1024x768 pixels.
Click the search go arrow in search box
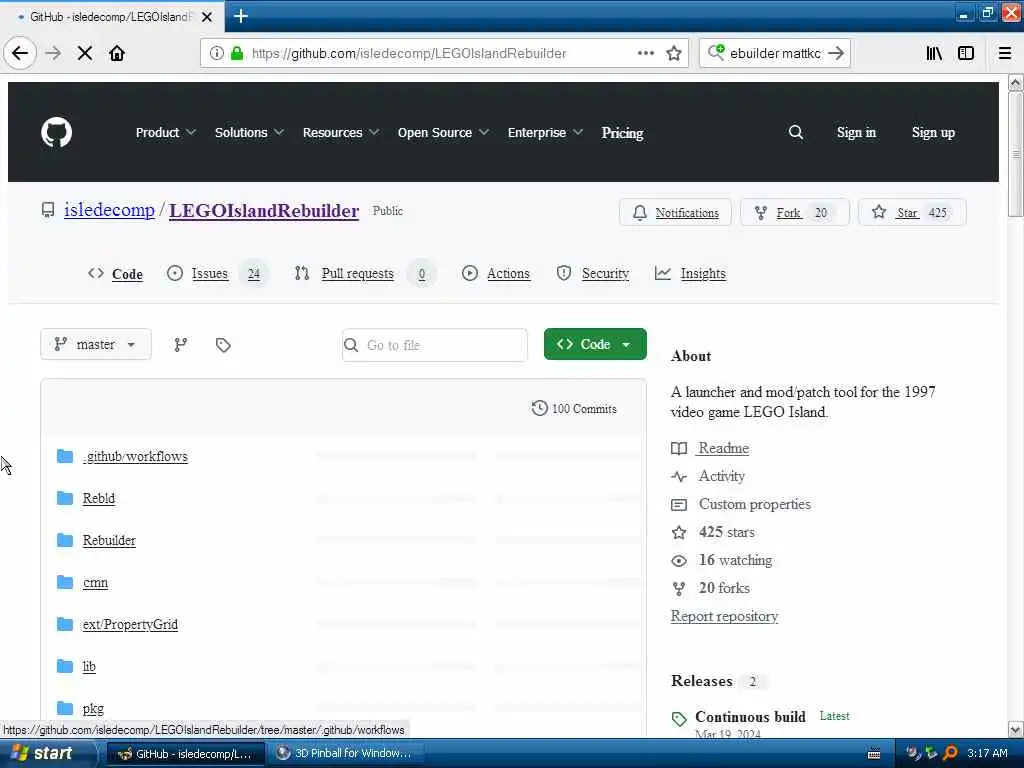pyautogui.click(x=836, y=53)
